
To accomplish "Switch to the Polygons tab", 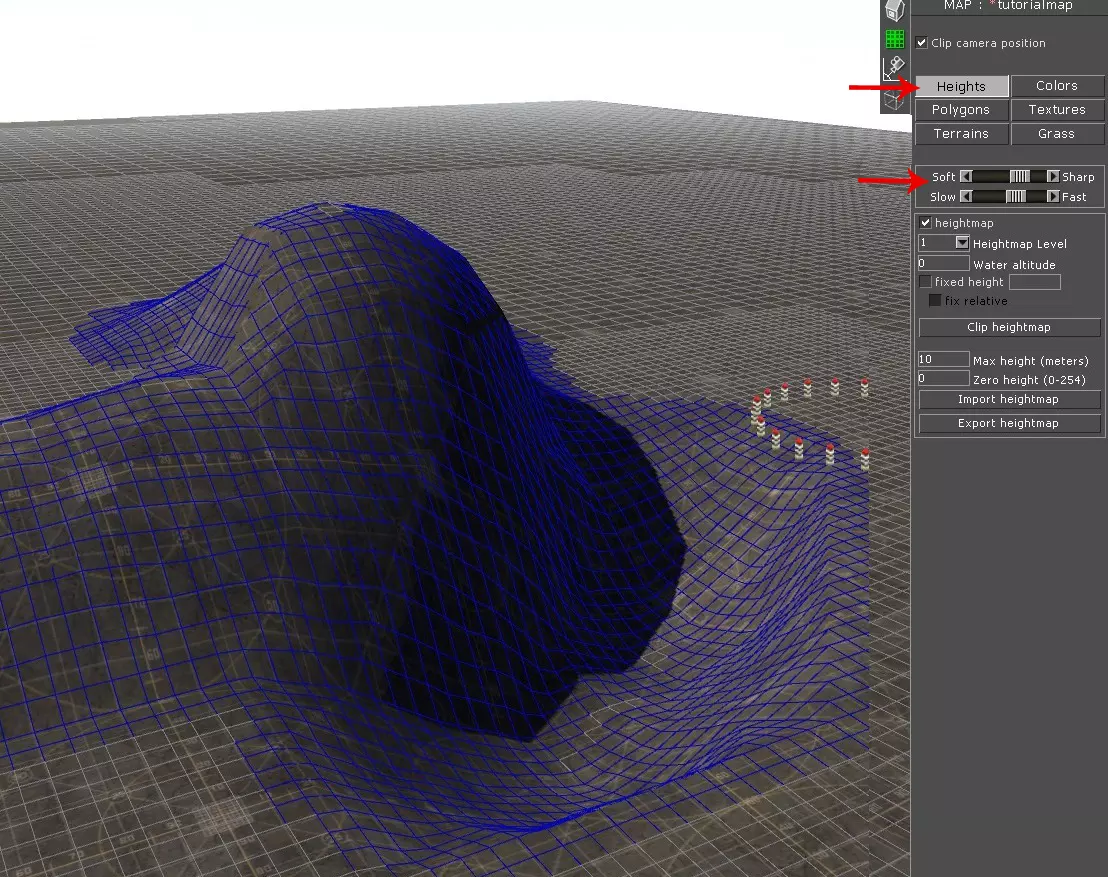I will click(961, 110).
